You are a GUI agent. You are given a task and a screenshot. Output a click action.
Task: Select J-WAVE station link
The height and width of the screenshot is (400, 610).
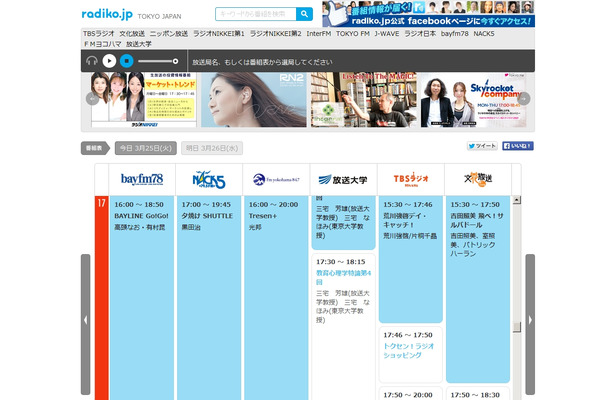point(387,34)
